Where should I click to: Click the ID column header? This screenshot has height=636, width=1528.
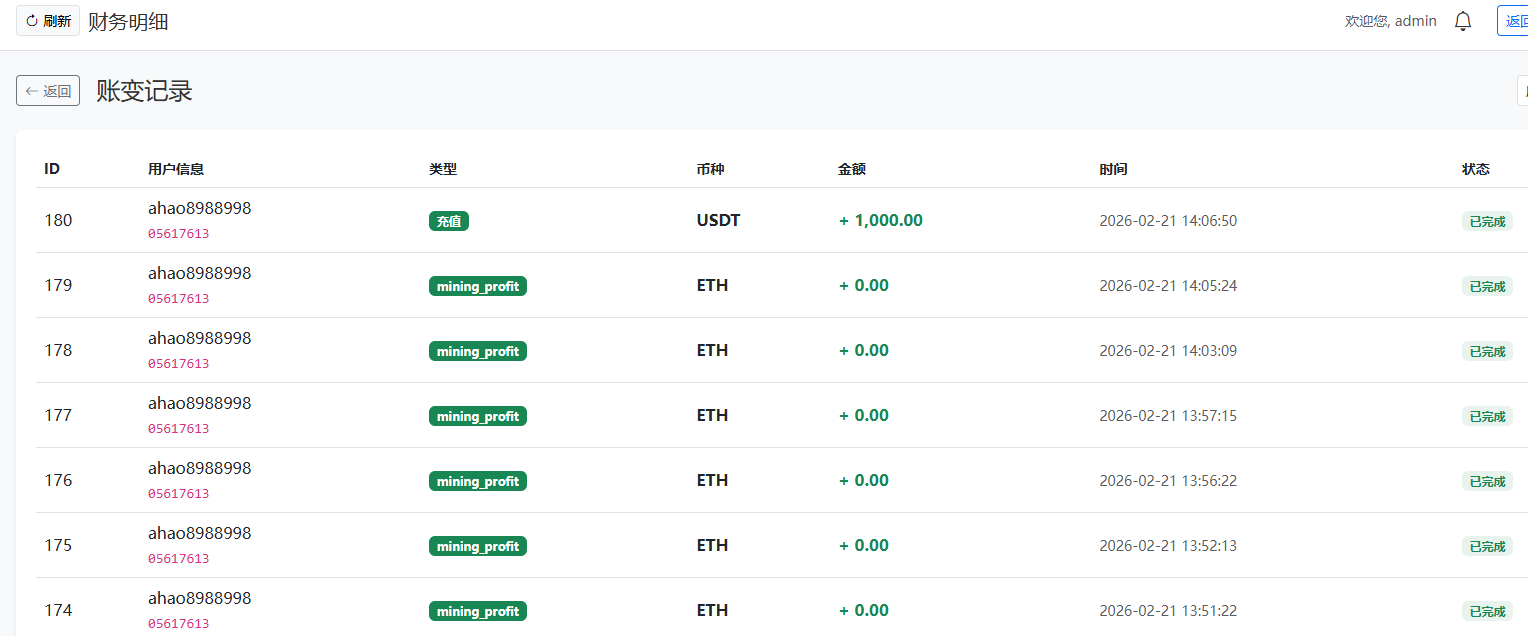(x=52, y=169)
